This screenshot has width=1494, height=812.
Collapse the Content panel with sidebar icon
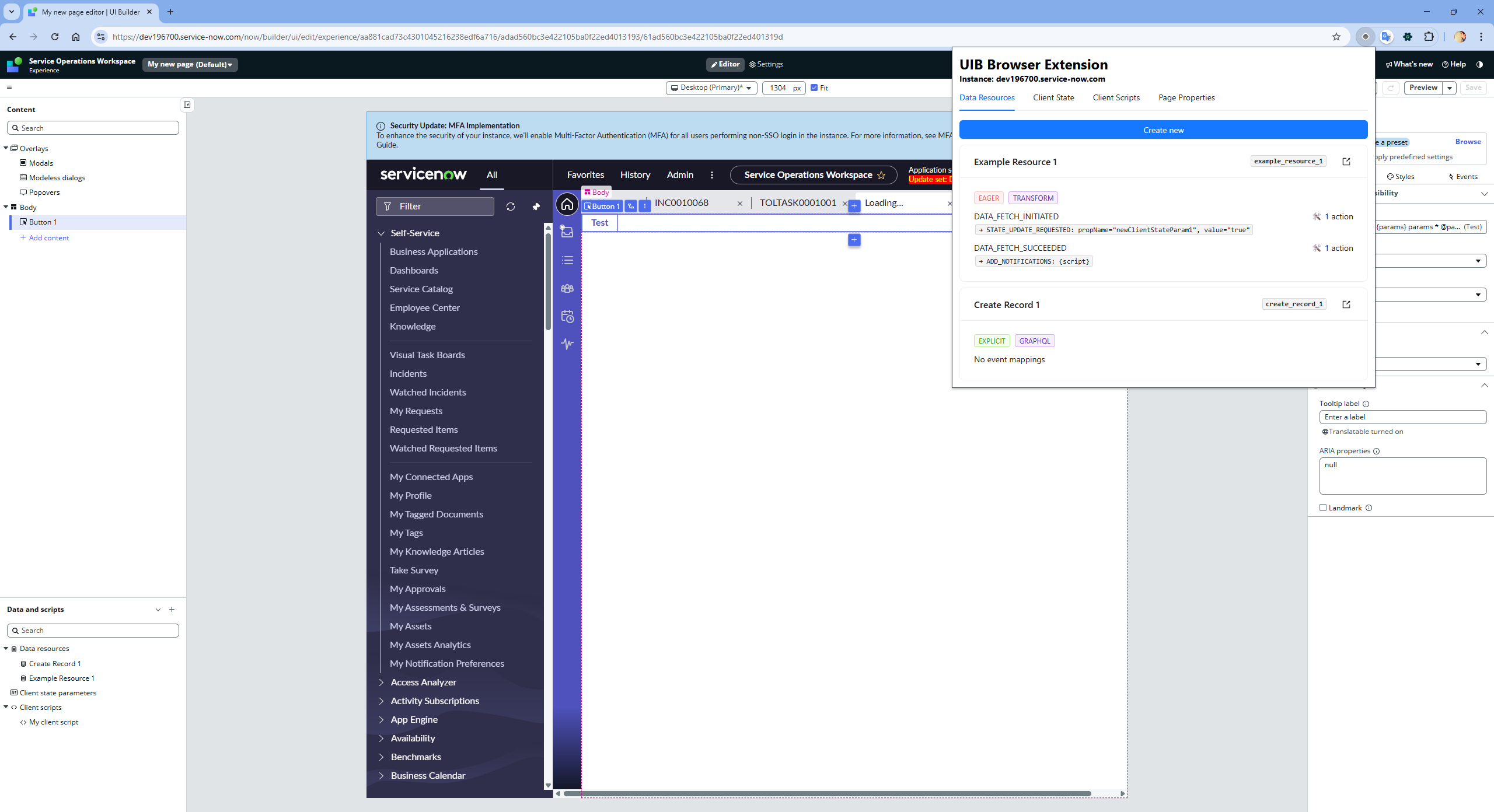coord(187,105)
